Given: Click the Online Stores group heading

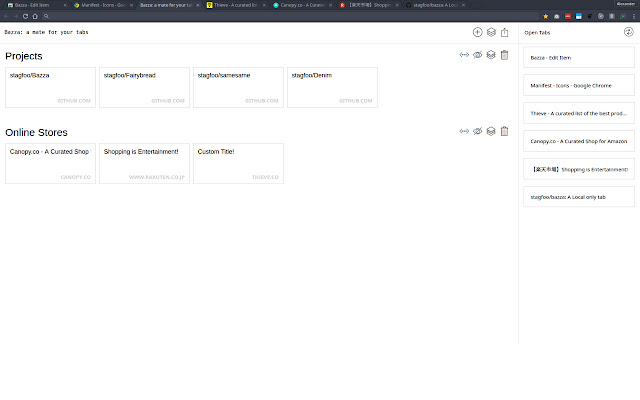Looking at the screenshot, I should click(36, 132).
